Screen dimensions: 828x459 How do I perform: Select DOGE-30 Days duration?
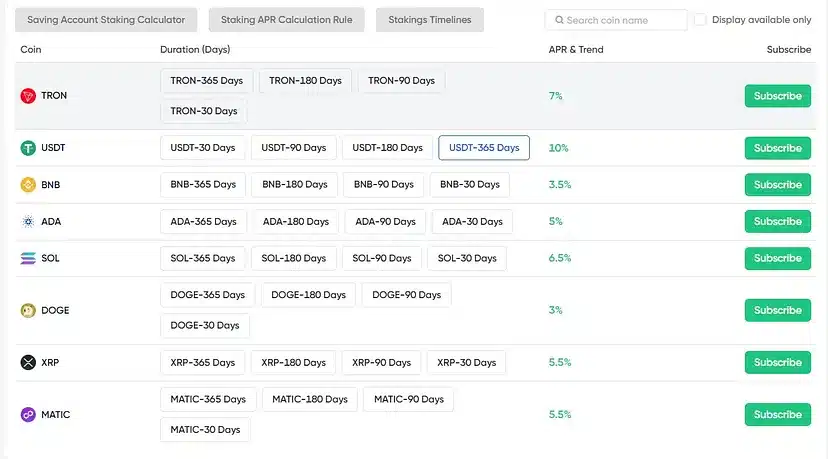point(205,325)
